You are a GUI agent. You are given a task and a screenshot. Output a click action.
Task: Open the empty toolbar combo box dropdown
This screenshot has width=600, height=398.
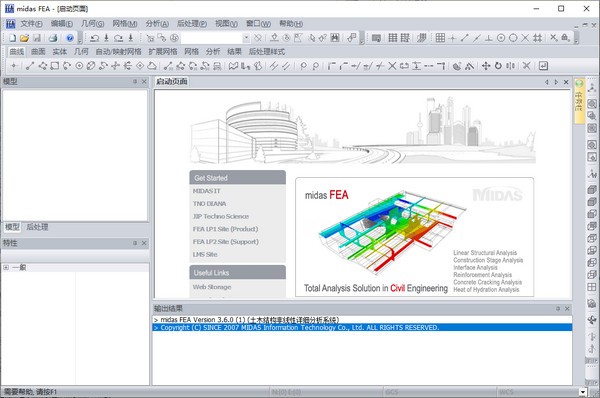[x=246, y=38]
